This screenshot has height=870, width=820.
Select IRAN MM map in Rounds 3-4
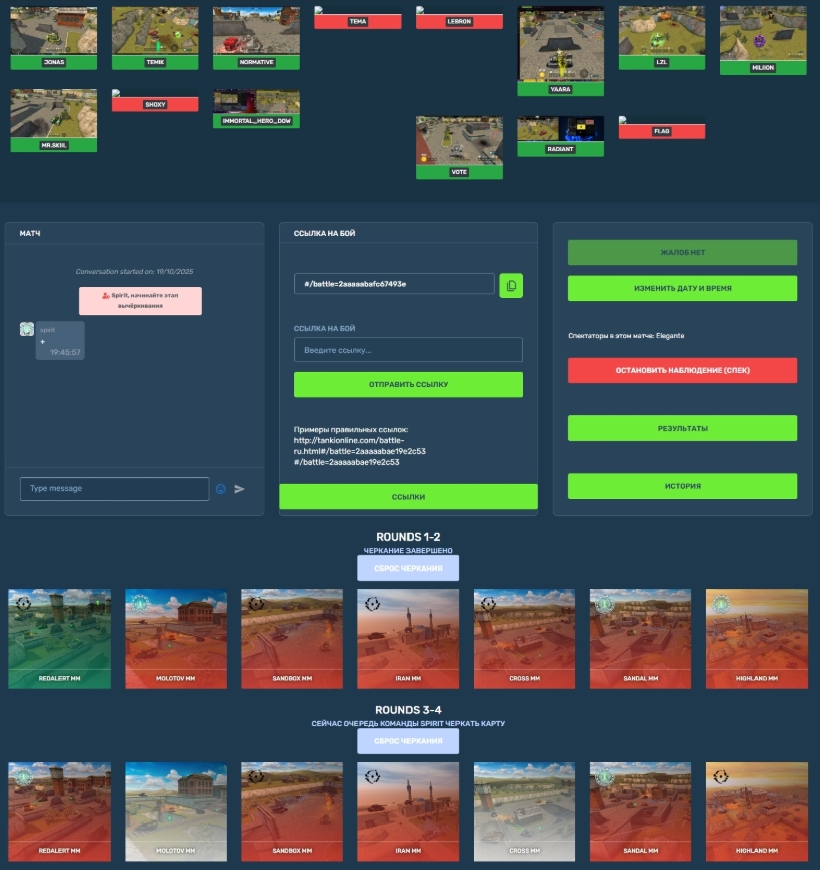pos(408,811)
